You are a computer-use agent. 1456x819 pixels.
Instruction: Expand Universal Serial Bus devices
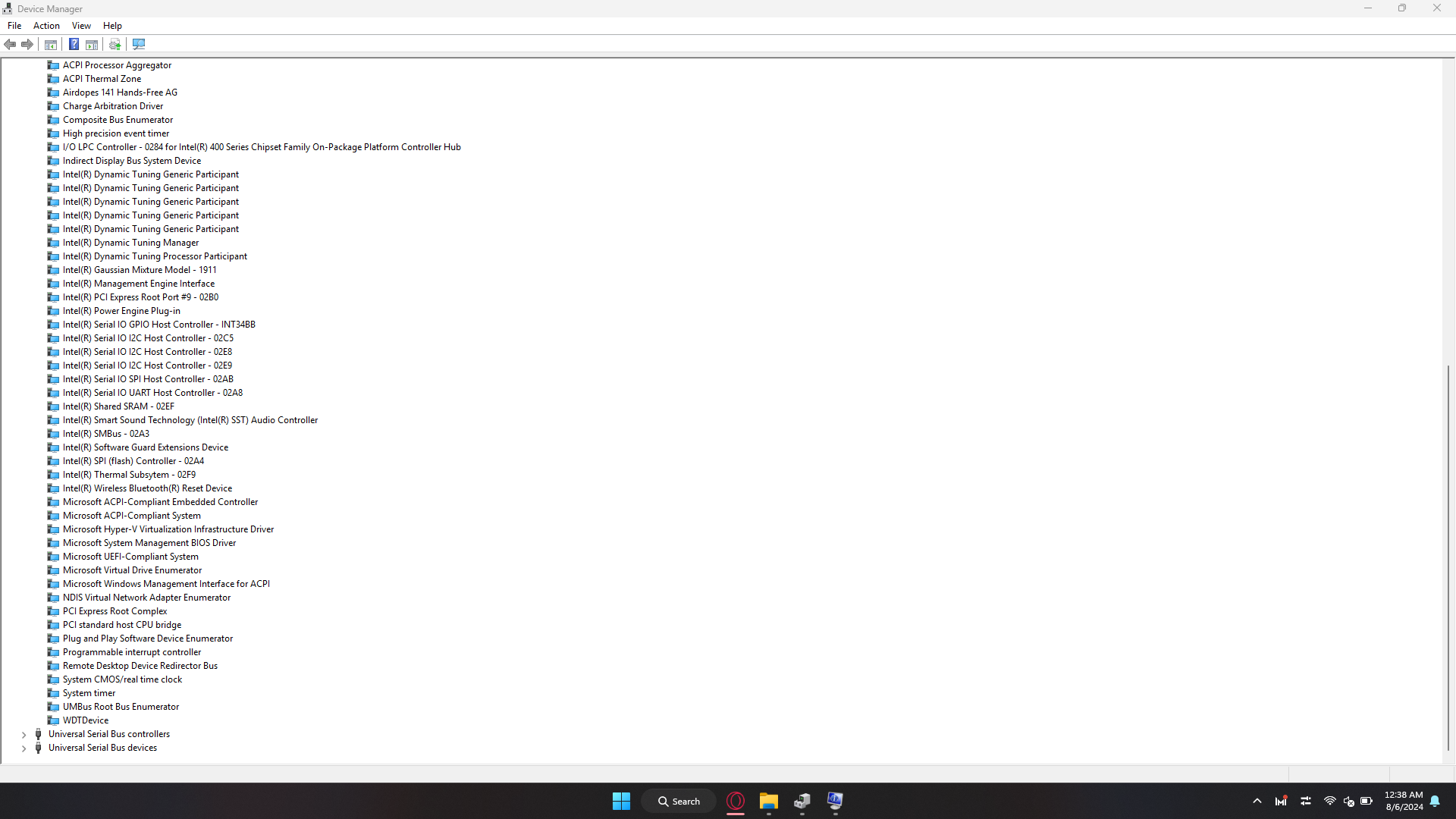click(x=24, y=748)
